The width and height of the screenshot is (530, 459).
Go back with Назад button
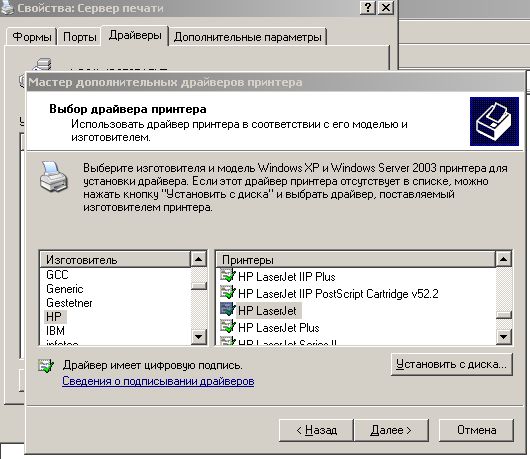[x=316, y=430]
